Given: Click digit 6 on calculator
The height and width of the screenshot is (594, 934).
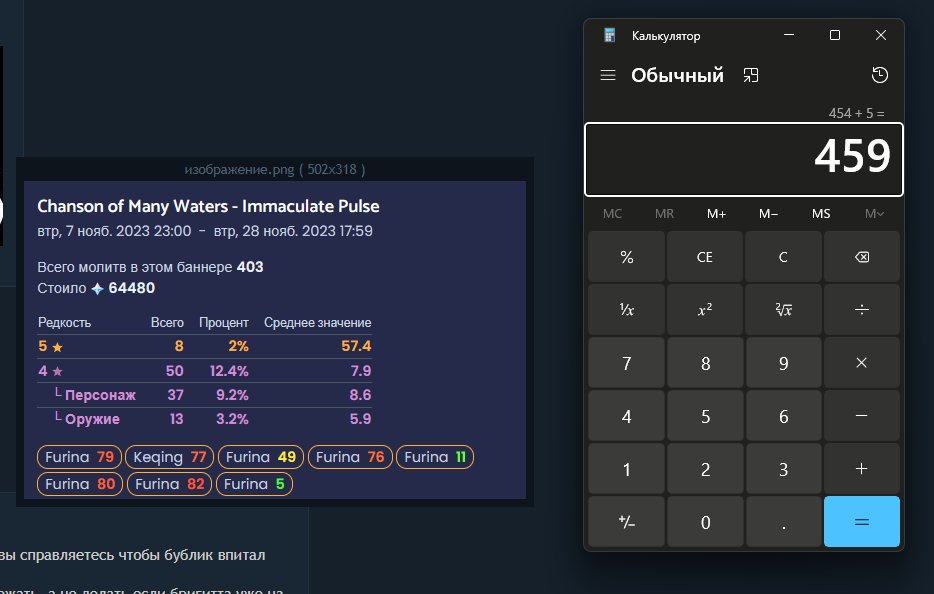Looking at the screenshot, I should 783,416.
